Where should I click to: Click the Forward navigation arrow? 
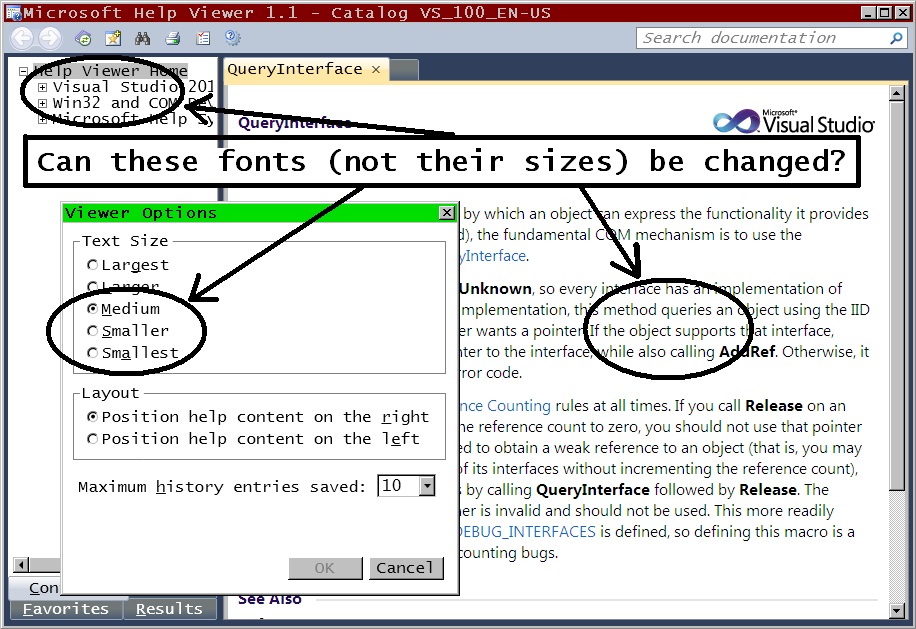click(49, 38)
